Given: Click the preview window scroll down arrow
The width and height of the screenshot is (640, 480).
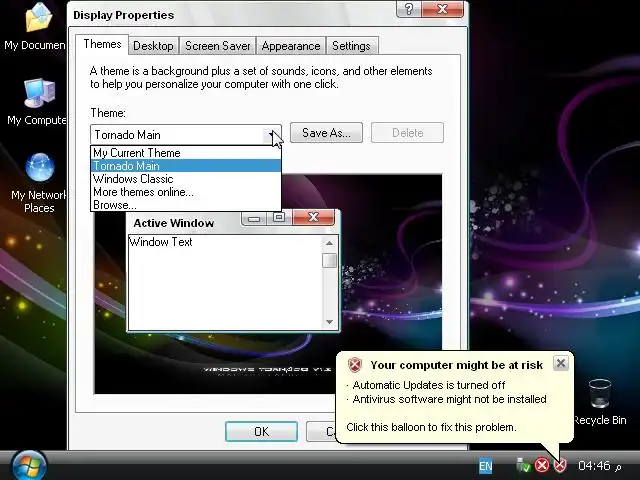Looking at the screenshot, I should coord(329,322).
